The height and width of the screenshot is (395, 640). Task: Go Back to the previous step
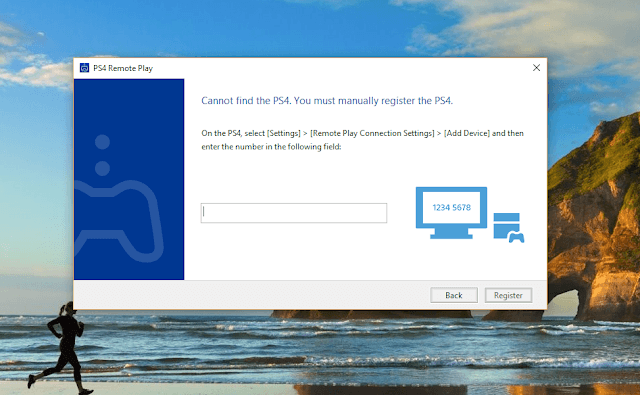click(x=453, y=295)
